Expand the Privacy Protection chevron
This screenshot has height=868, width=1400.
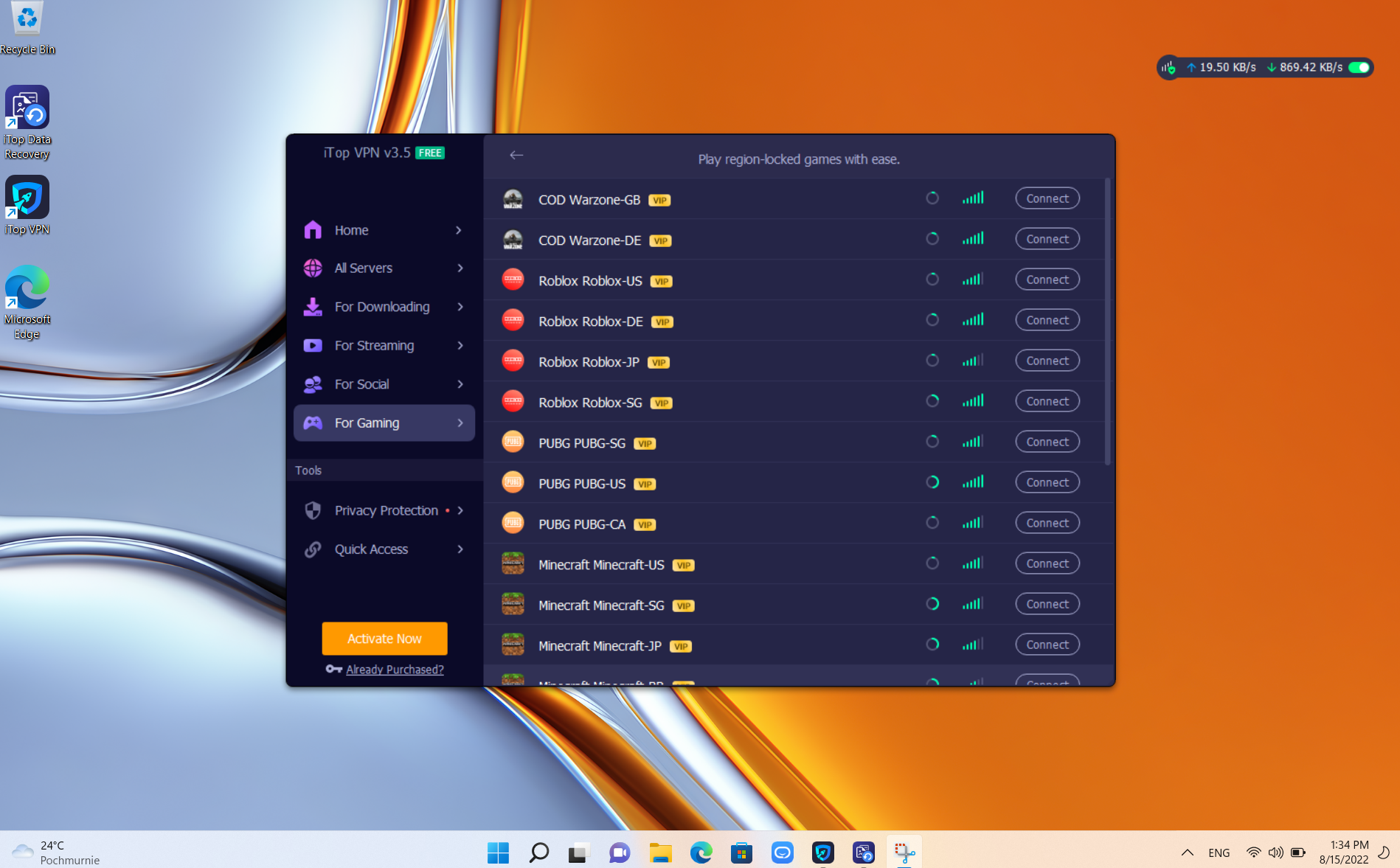pyautogui.click(x=460, y=510)
